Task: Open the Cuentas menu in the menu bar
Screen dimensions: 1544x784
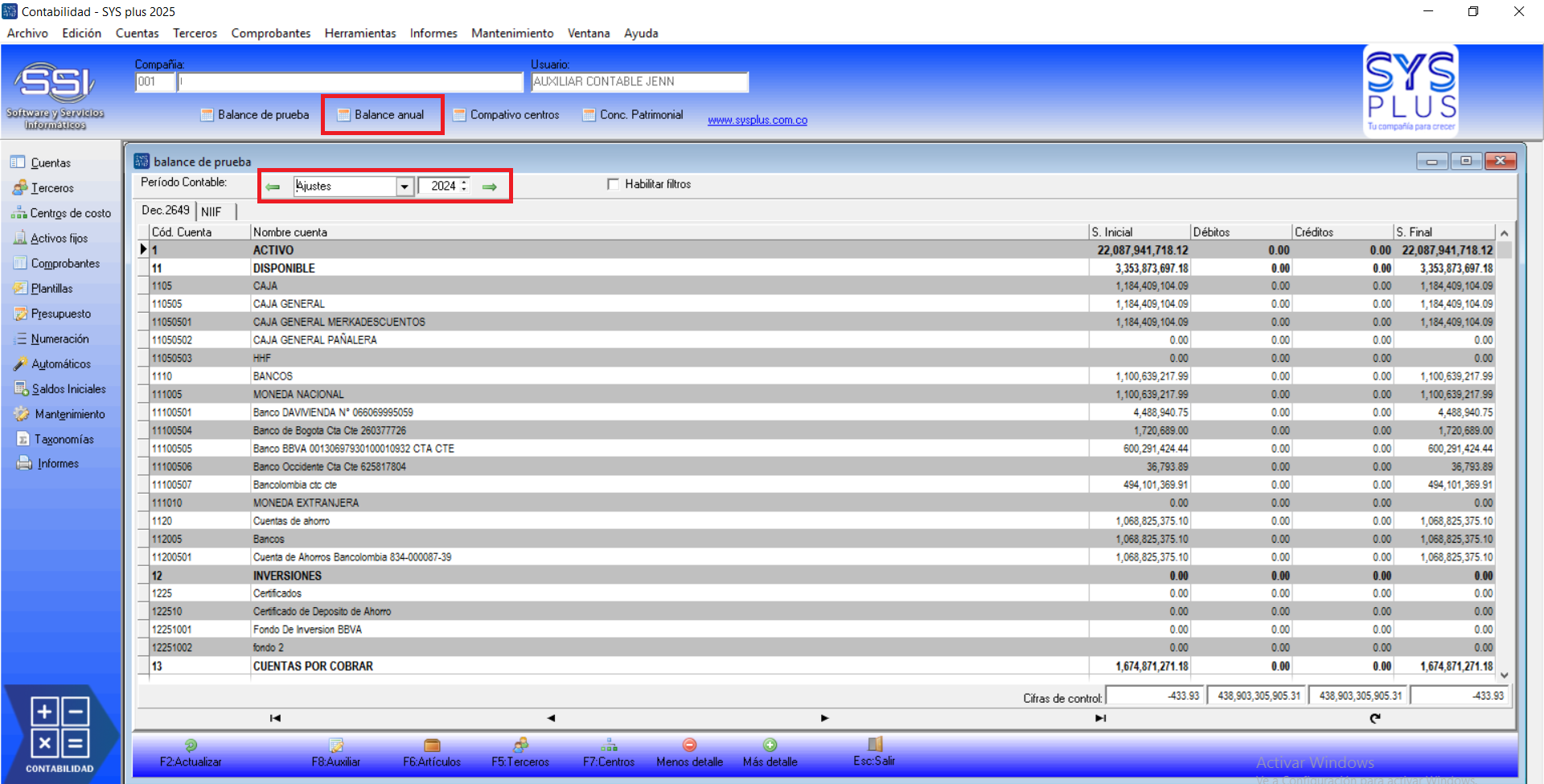Action: (138, 33)
